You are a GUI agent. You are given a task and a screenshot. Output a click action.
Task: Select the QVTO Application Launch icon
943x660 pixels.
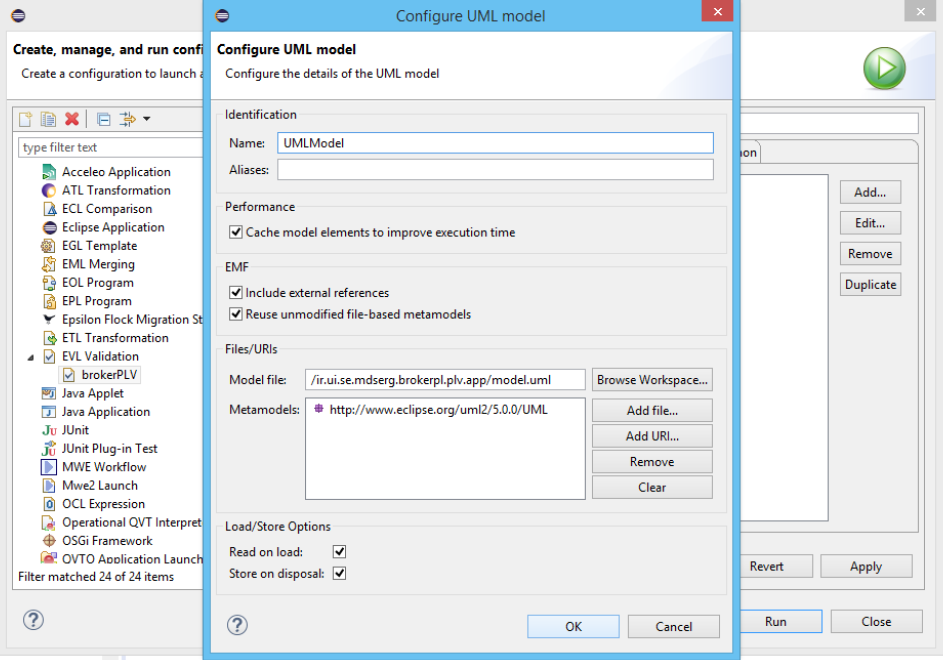point(49,558)
